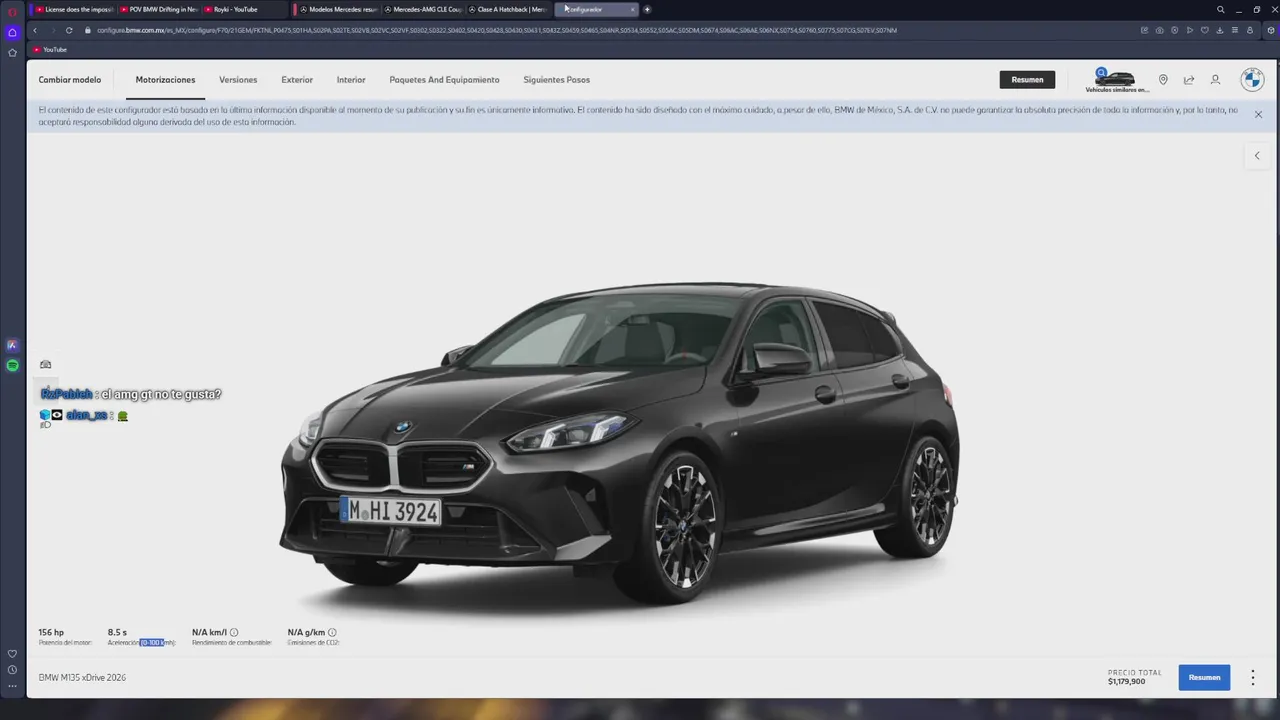Screen dimensions: 1280x720
Task: Open the dealer locator pin icon
Action: [x=1163, y=80]
